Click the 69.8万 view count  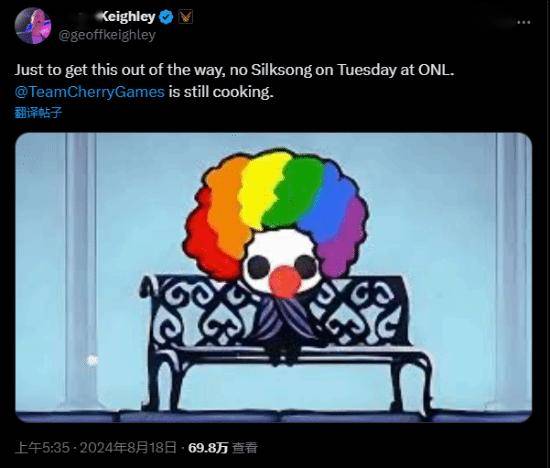tap(208, 448)
